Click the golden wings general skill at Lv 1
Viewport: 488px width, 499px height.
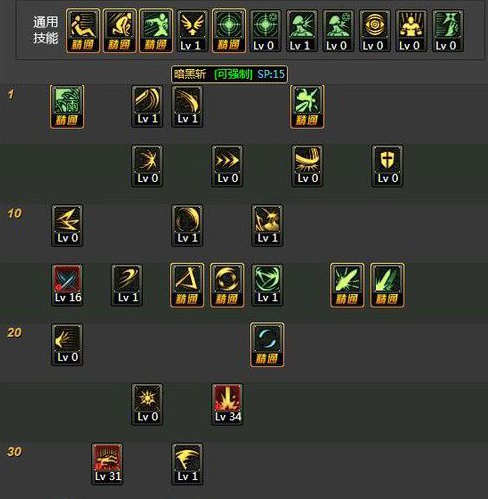click(192, 31)
